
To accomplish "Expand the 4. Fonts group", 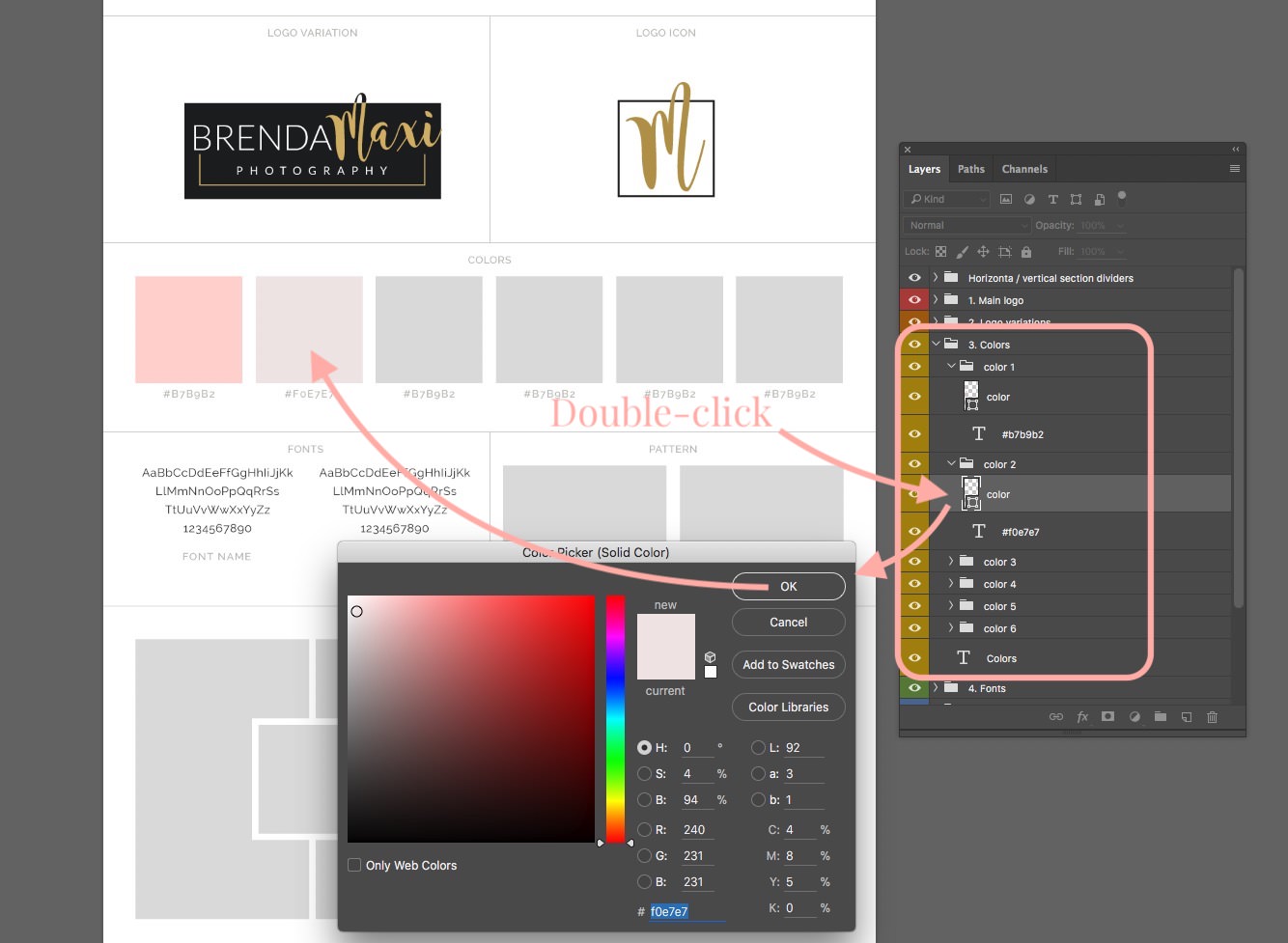I will coord(936,687).
